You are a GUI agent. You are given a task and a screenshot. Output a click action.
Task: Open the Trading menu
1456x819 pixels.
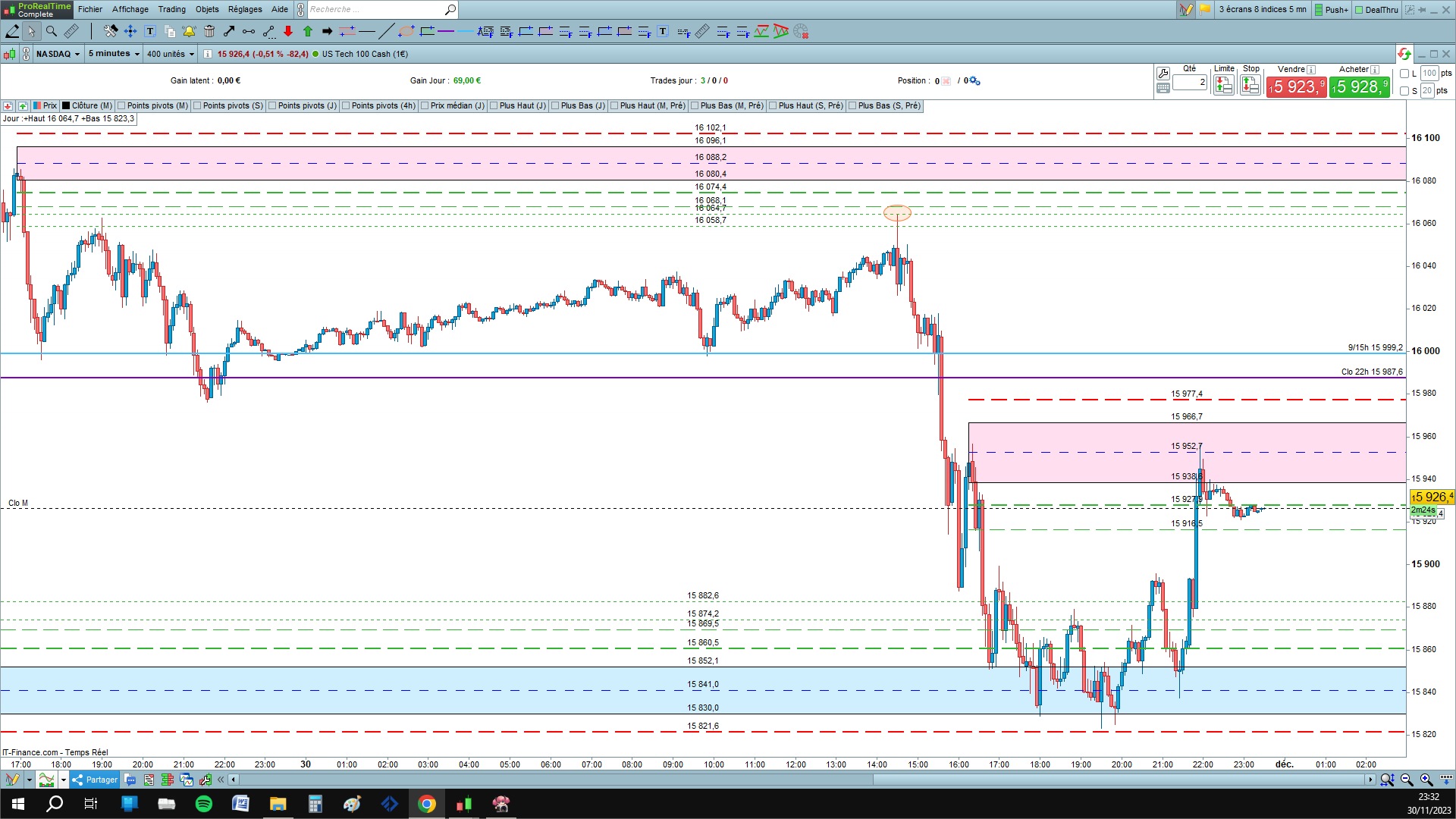171,9
